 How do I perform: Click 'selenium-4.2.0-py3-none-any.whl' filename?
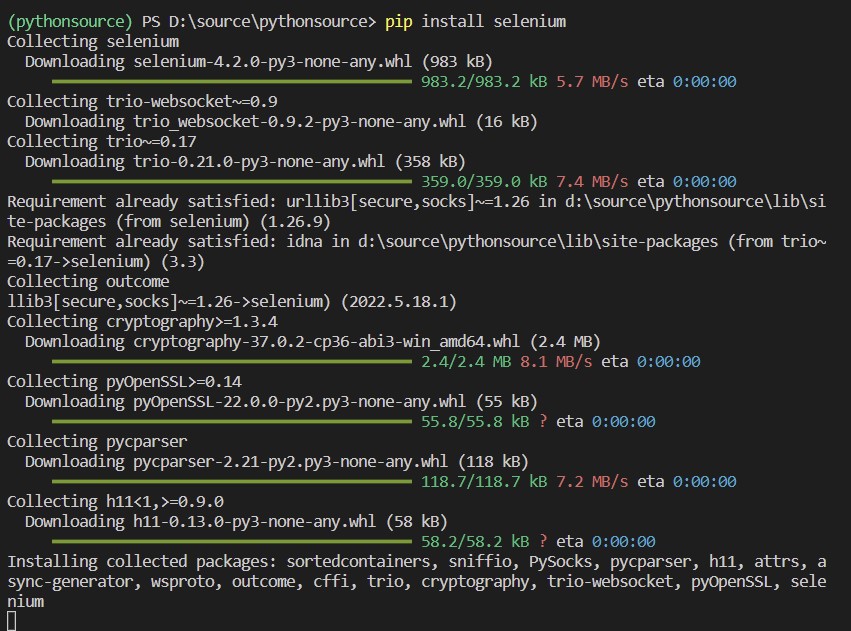272,62
